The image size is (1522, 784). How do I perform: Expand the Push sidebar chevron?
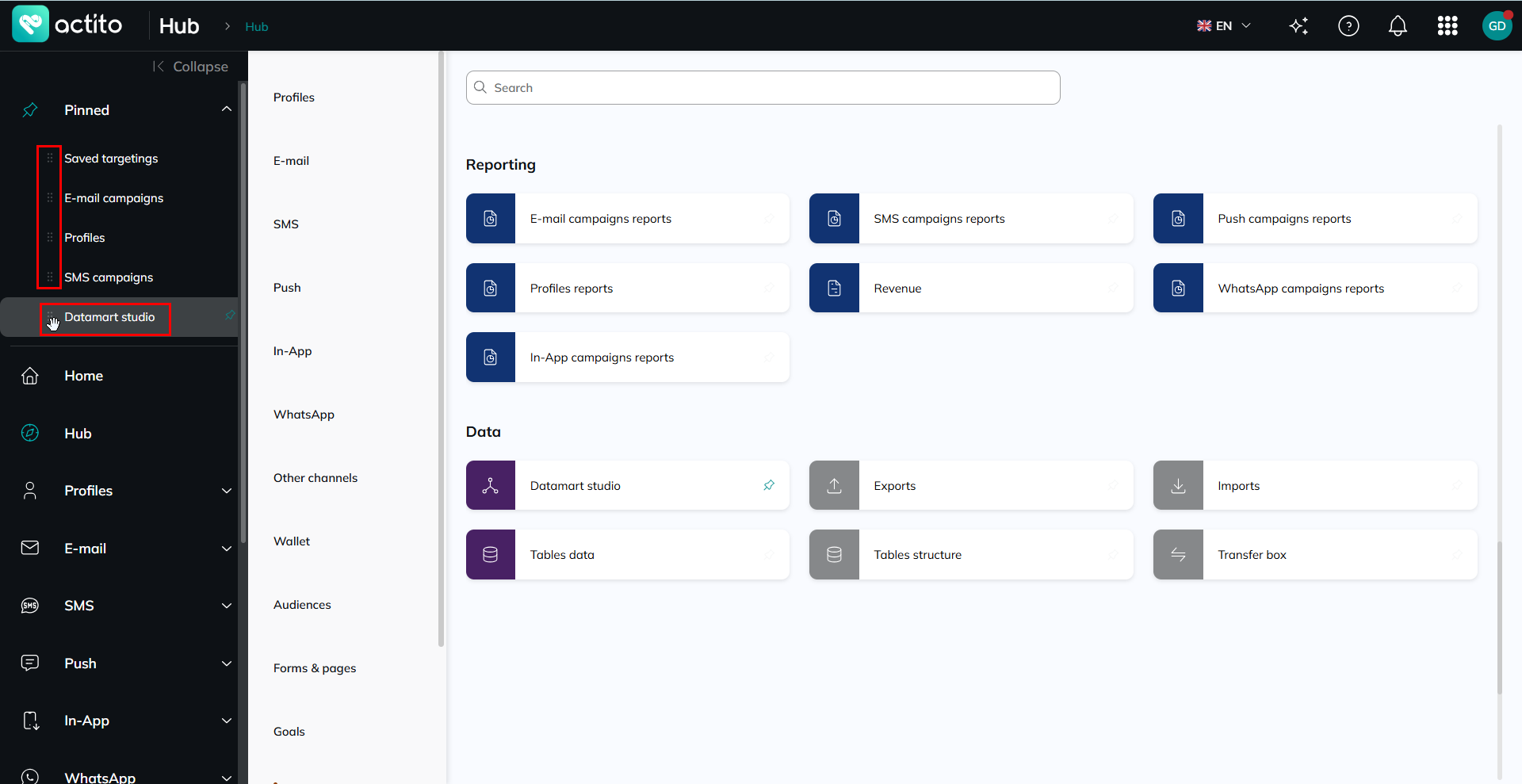(x=227, y=664)
